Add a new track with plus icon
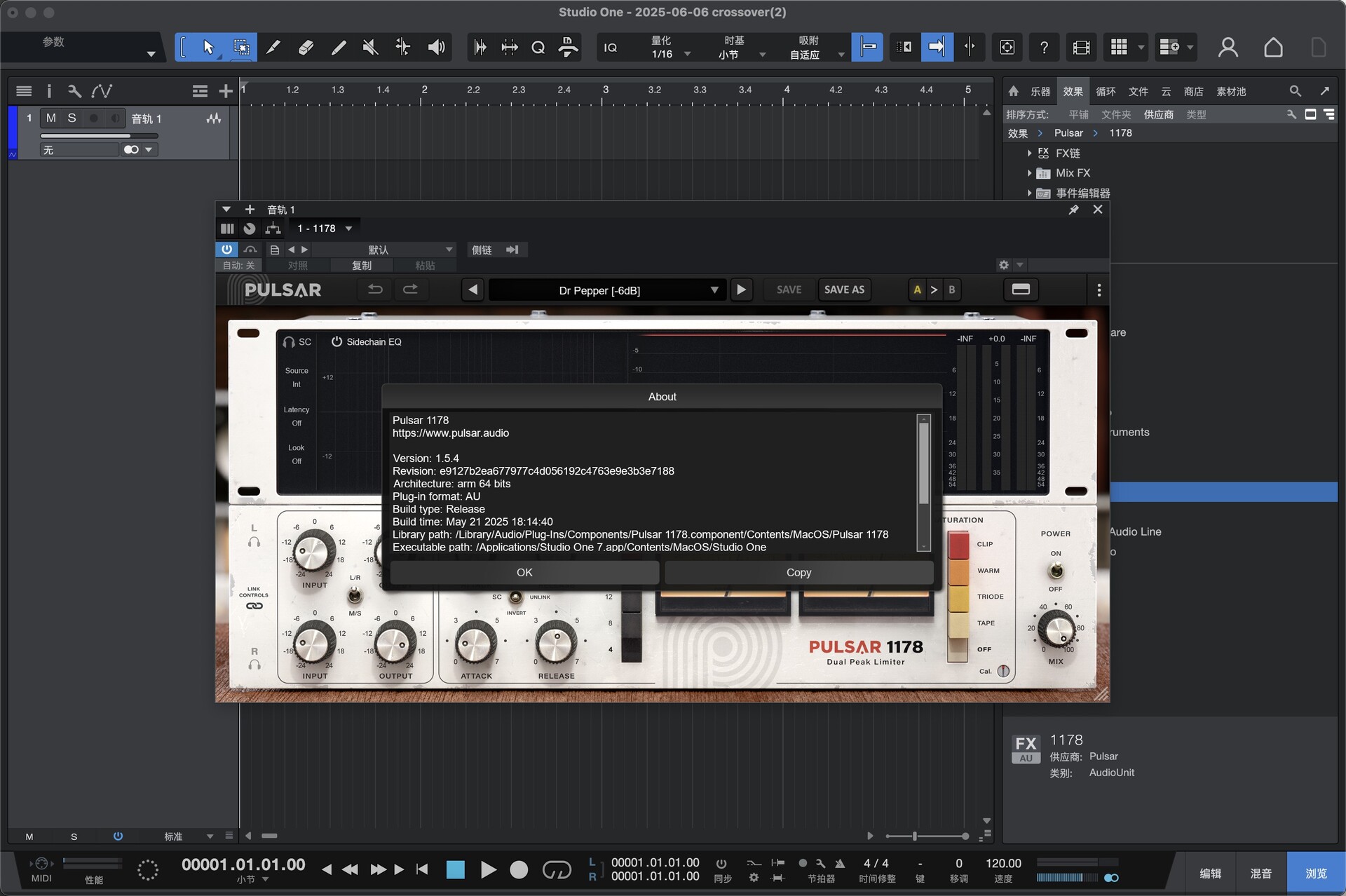Viewport: 1346px width, 896px height. (226, 91)
